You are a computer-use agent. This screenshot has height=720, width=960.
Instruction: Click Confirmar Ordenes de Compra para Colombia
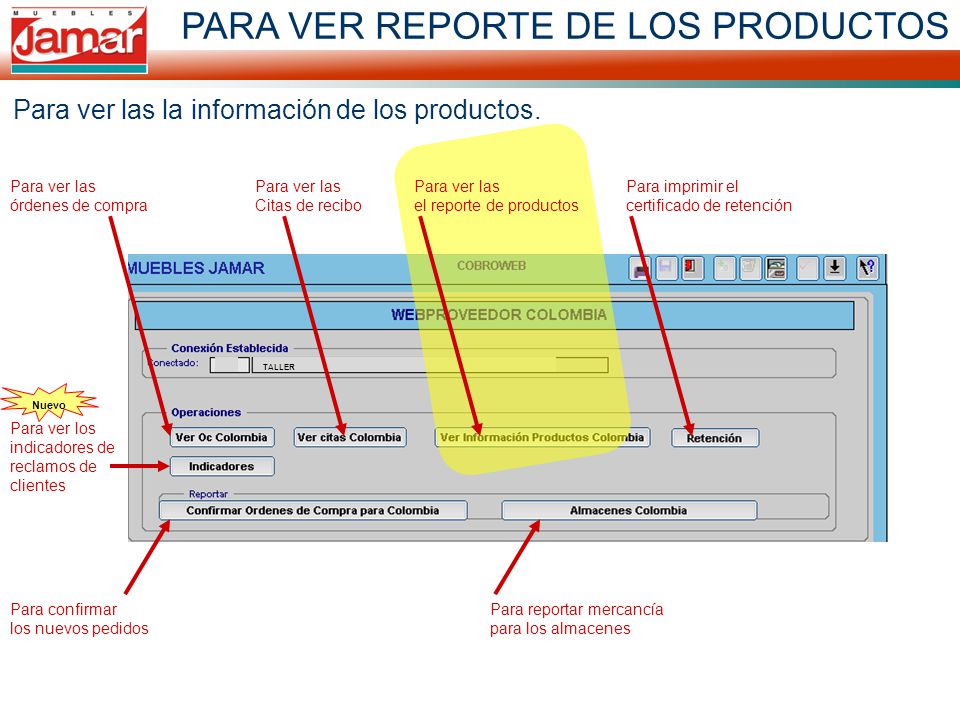pos(313,511)
